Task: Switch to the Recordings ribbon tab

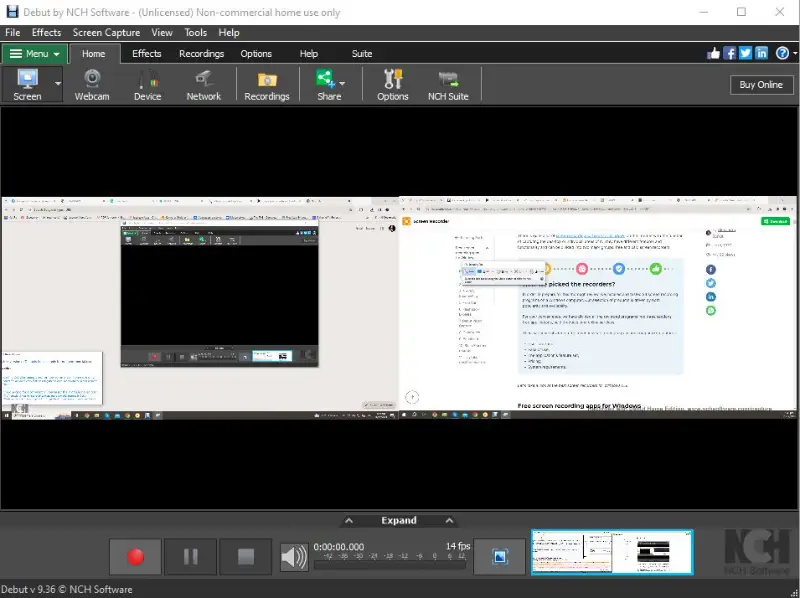Action: click(x=202, y=54)
